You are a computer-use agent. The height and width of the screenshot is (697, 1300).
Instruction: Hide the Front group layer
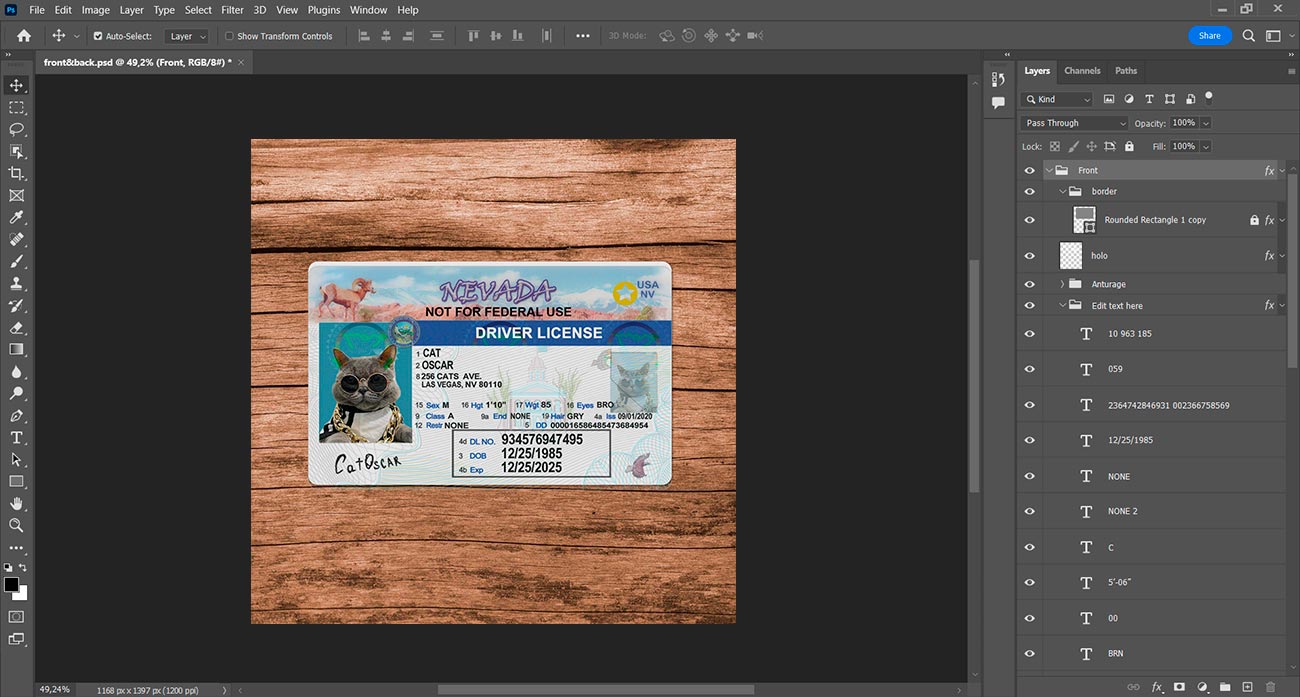click(1030, 171)
